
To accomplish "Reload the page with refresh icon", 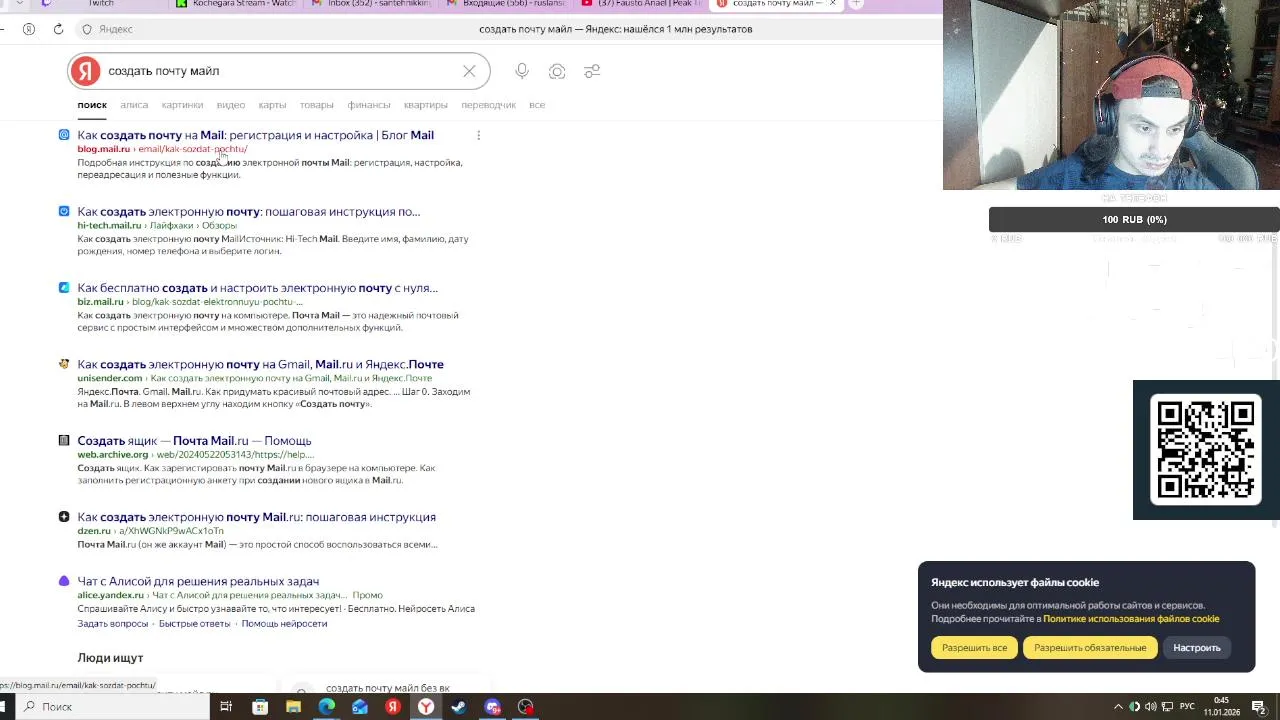I will [x=58, y=29].
